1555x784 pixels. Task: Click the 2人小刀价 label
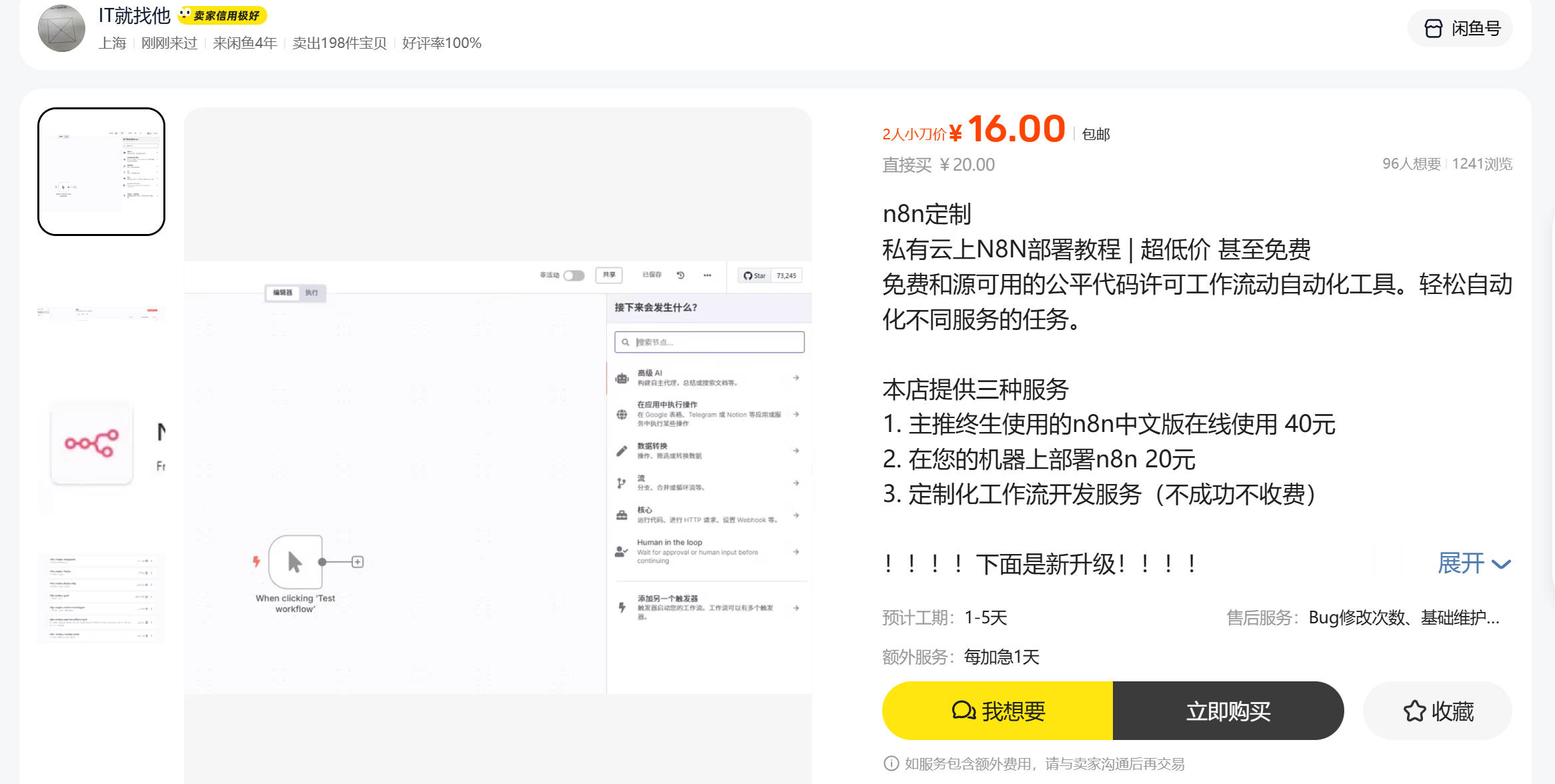point(914,134)
